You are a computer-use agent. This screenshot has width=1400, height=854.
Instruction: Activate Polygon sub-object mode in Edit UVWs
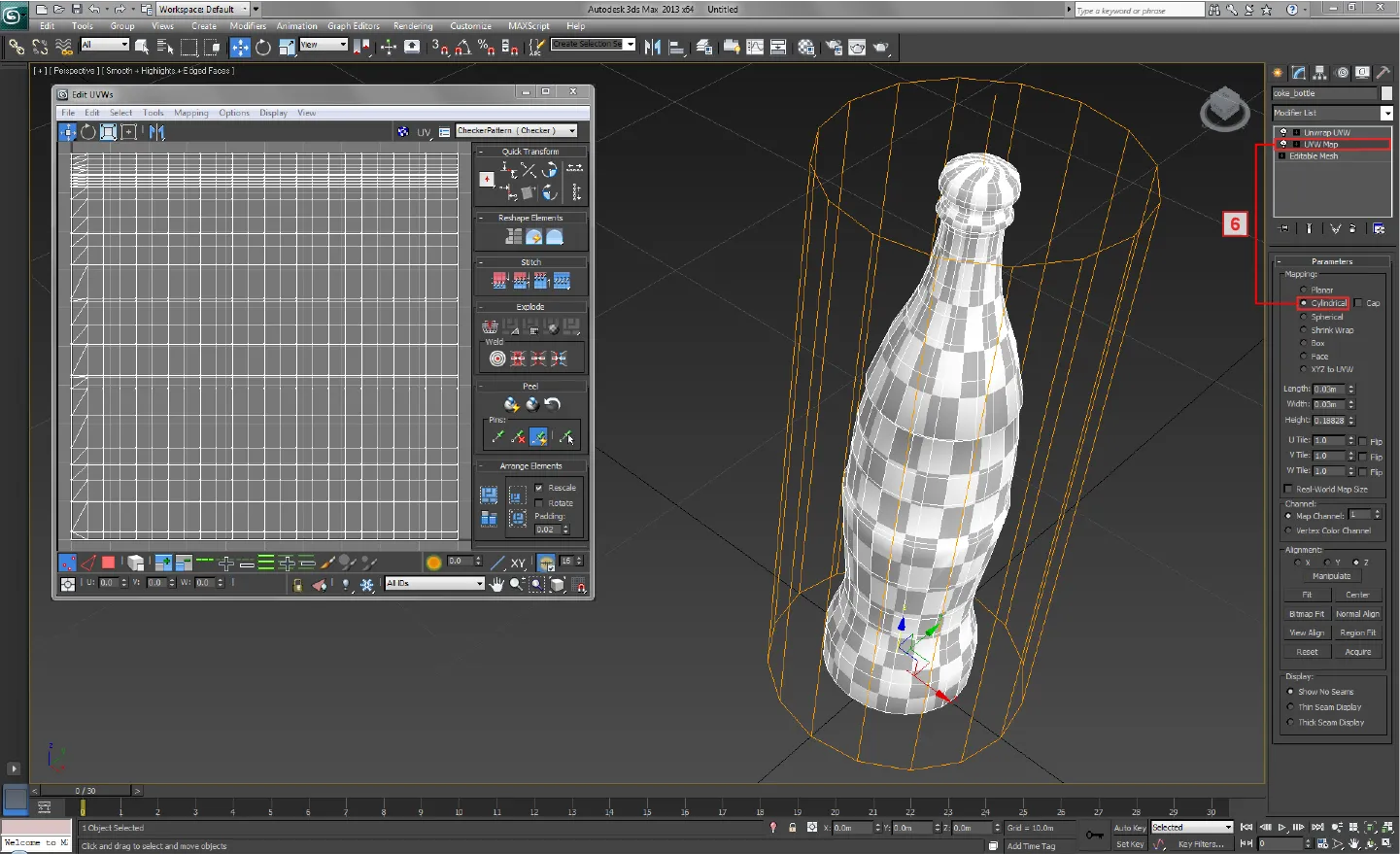click(109, 563)
